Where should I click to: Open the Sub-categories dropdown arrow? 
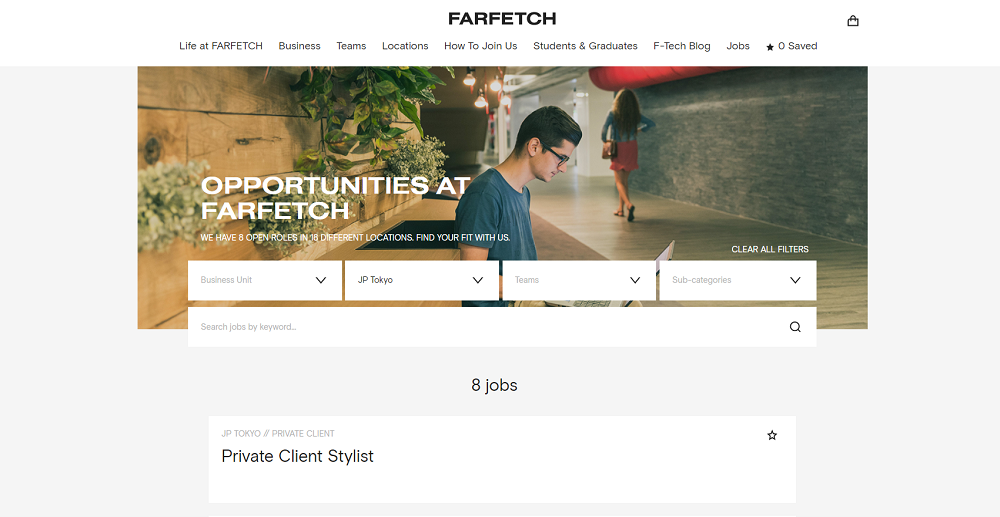795,280
